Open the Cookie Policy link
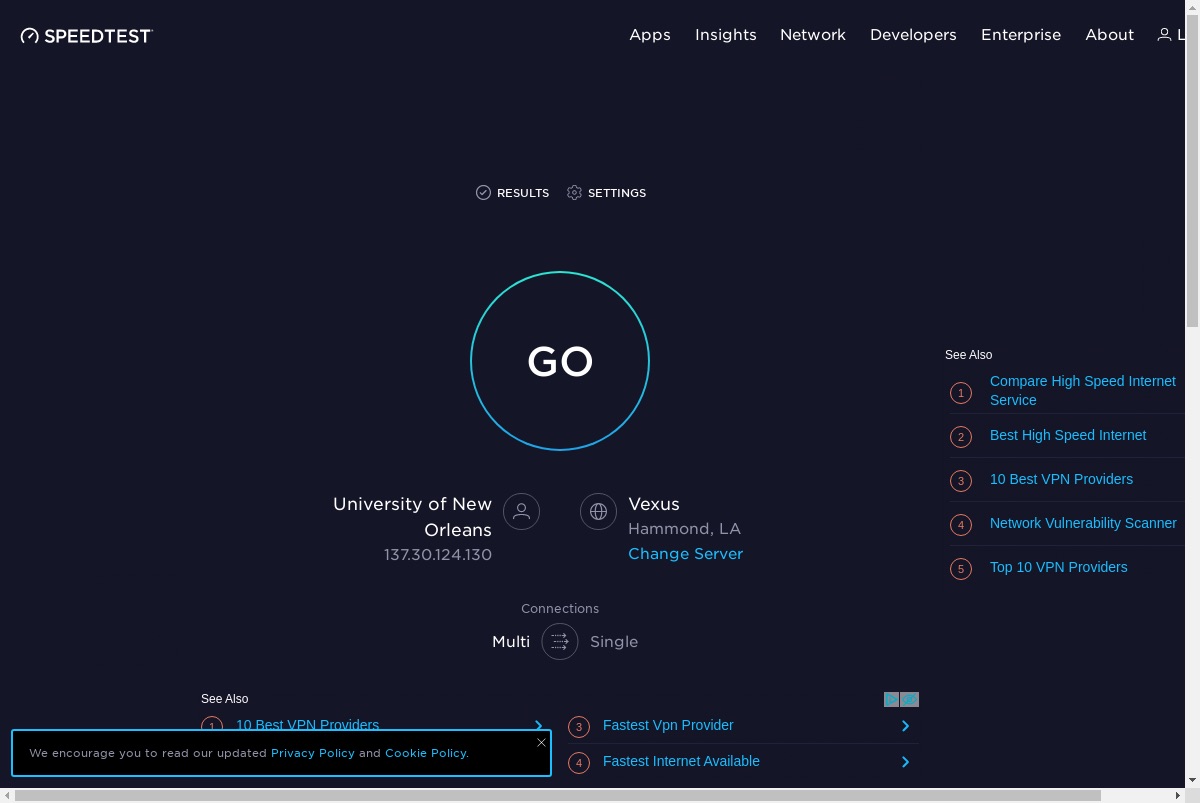This screenshot has height=803, width=1200. click(426, 753)
